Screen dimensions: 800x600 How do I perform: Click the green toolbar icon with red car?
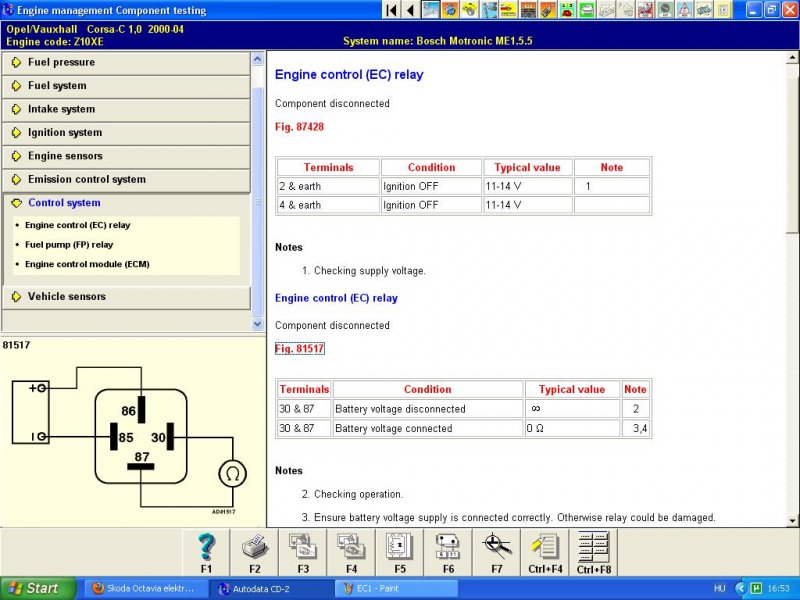click(x=567, y=10)
